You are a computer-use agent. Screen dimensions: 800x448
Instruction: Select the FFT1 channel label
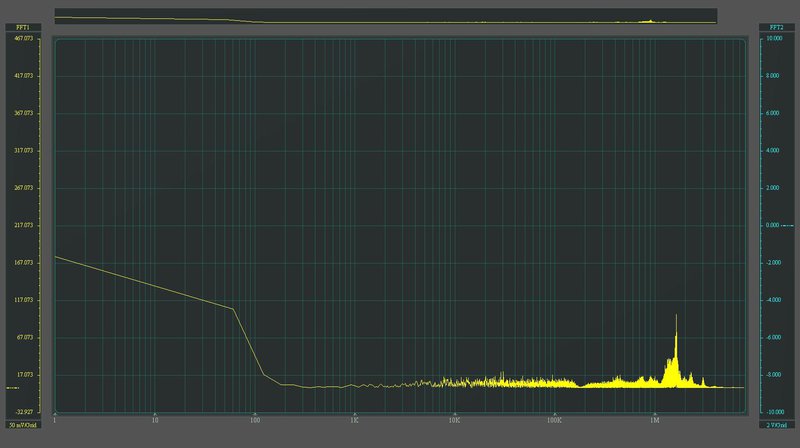coord(23,27)
